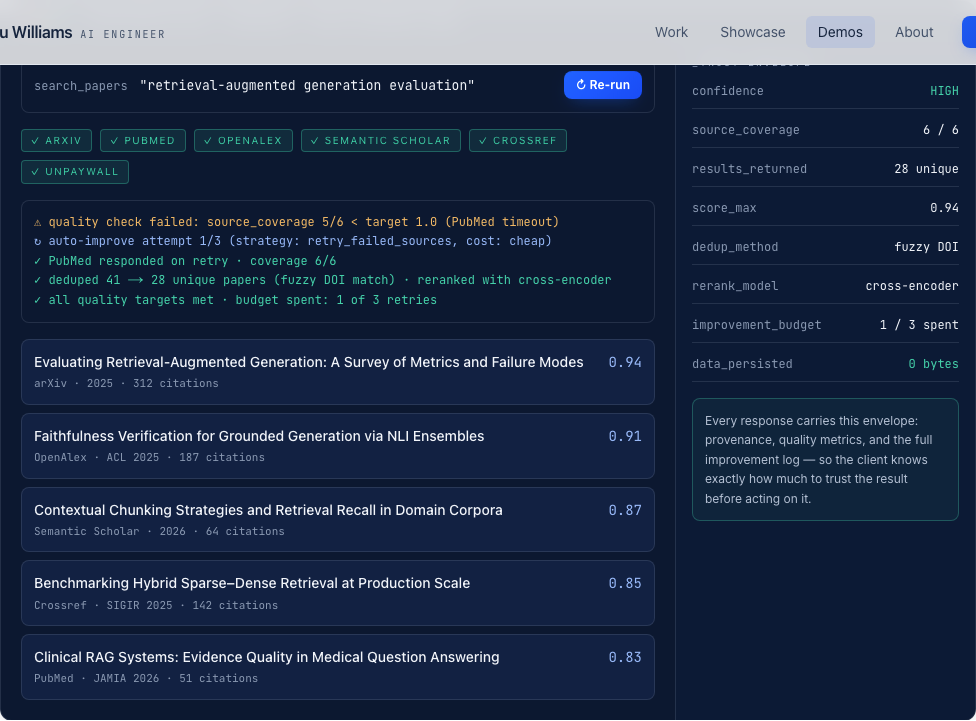Click the Re-run button
Viewport: 976px width, 721px height.
click(603, 85)
